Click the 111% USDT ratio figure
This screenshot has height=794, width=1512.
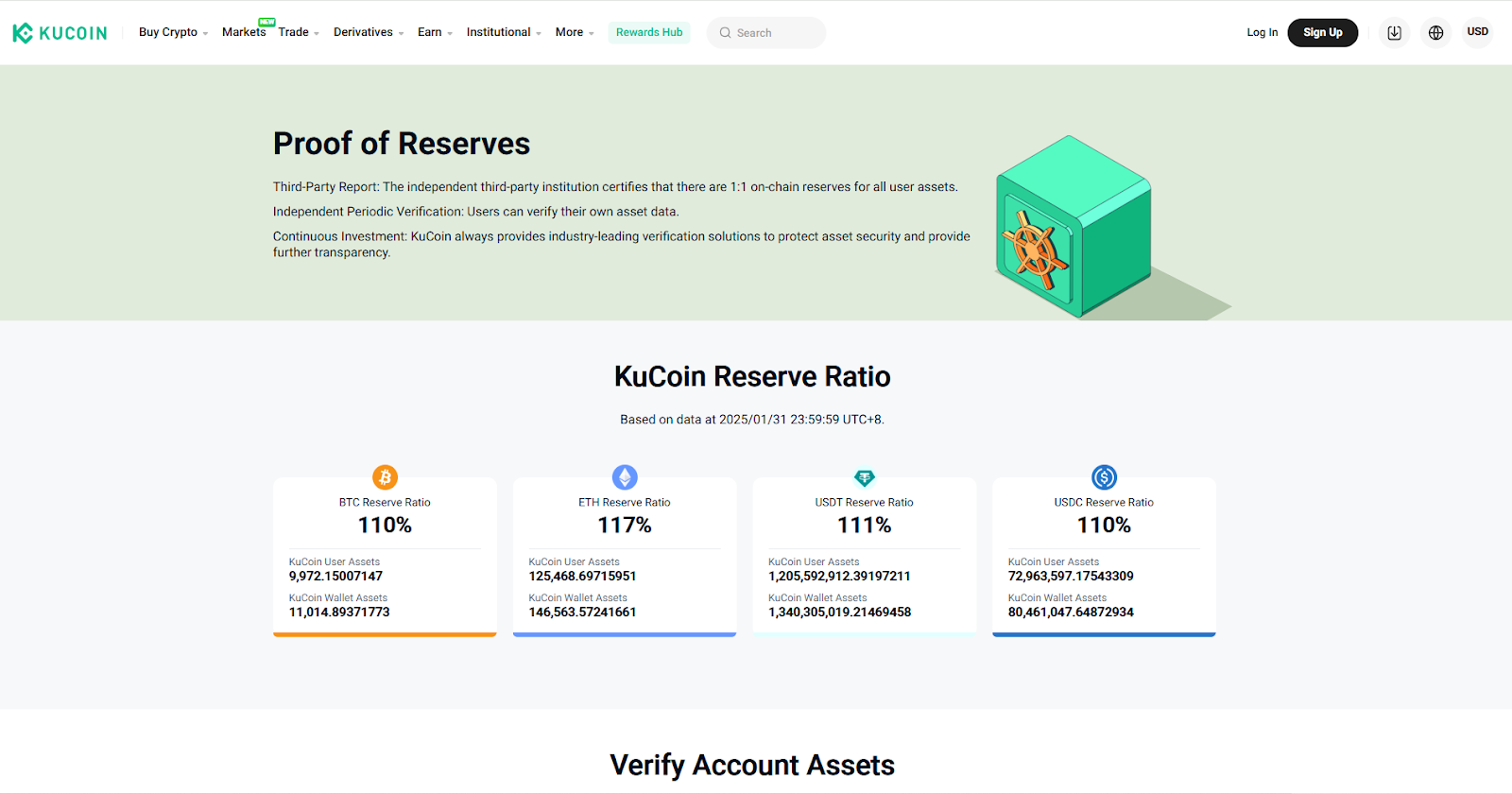(865, 526)
